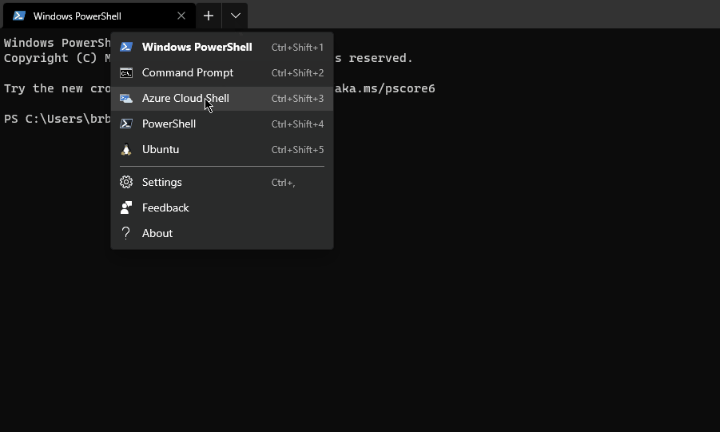720x432 pixels.
Task: Click the About question mark icon
Action: (126, 233)
